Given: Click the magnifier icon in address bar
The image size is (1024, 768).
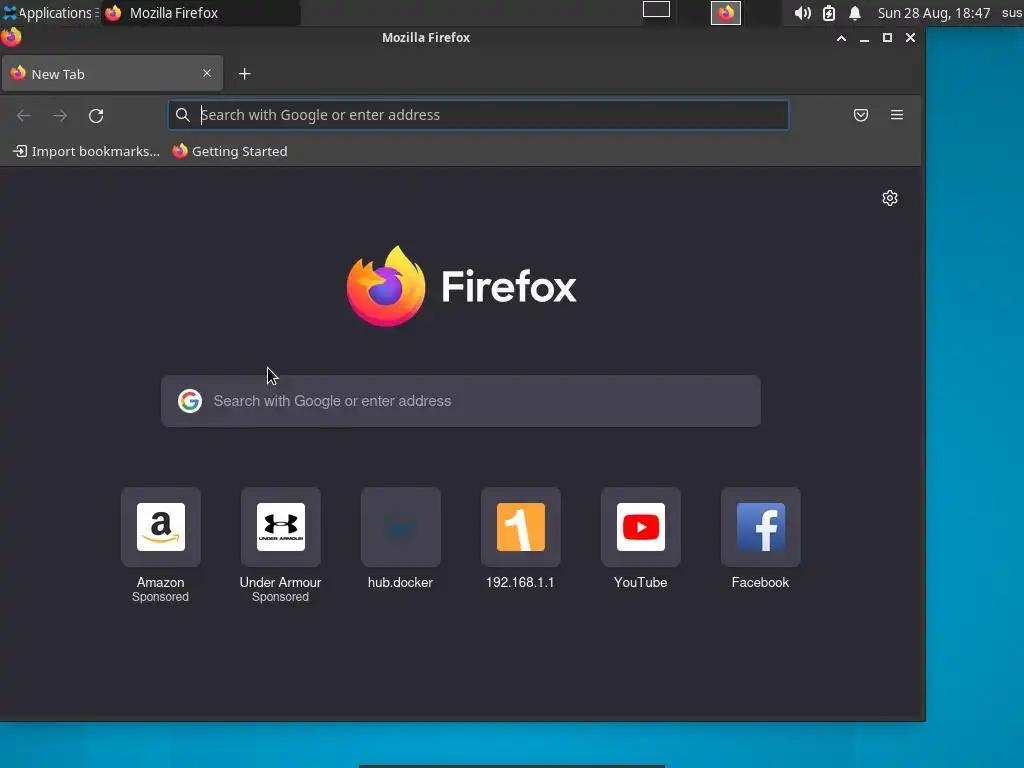Looking at the screenshot, I should click(183, 115).
